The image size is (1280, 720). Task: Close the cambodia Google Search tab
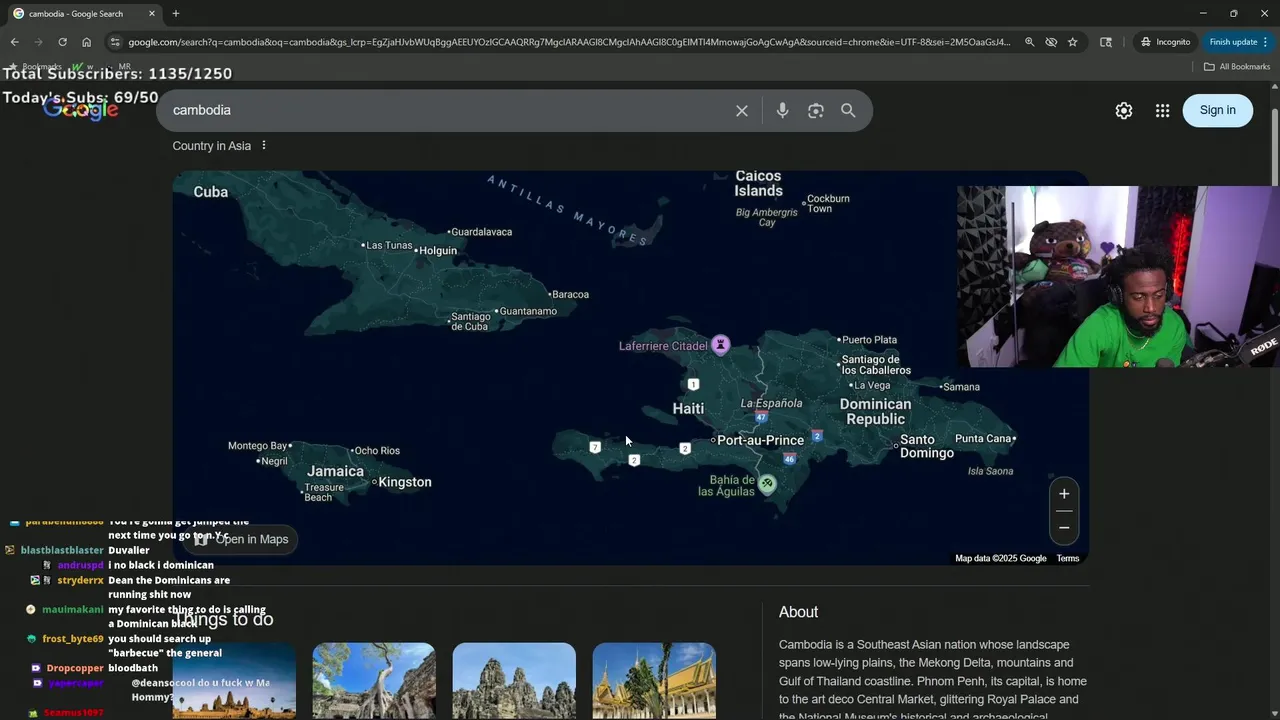[151, 14]
